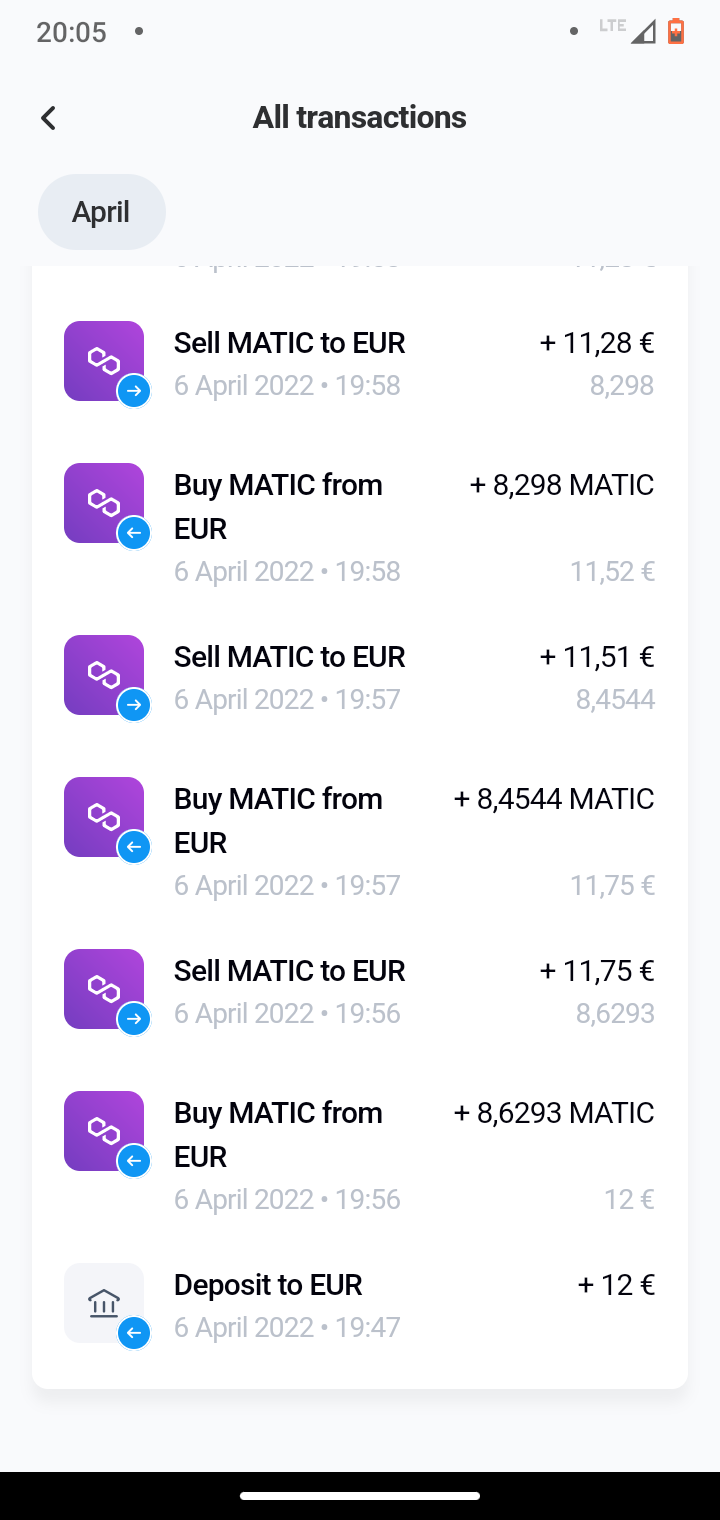Tap the bank icon for Deposit to EUR
The height and width of the screenshot is (1520, 720).
[x=104, y=1303]
